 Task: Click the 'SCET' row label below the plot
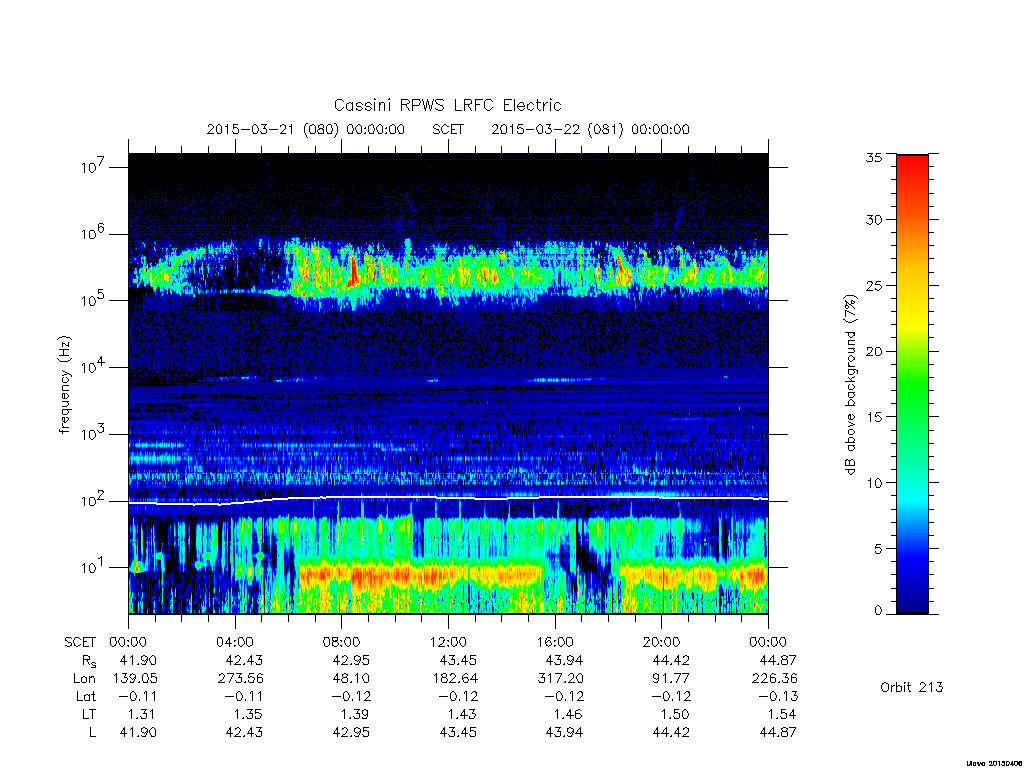pyautogui.click(x=80, y=642)
